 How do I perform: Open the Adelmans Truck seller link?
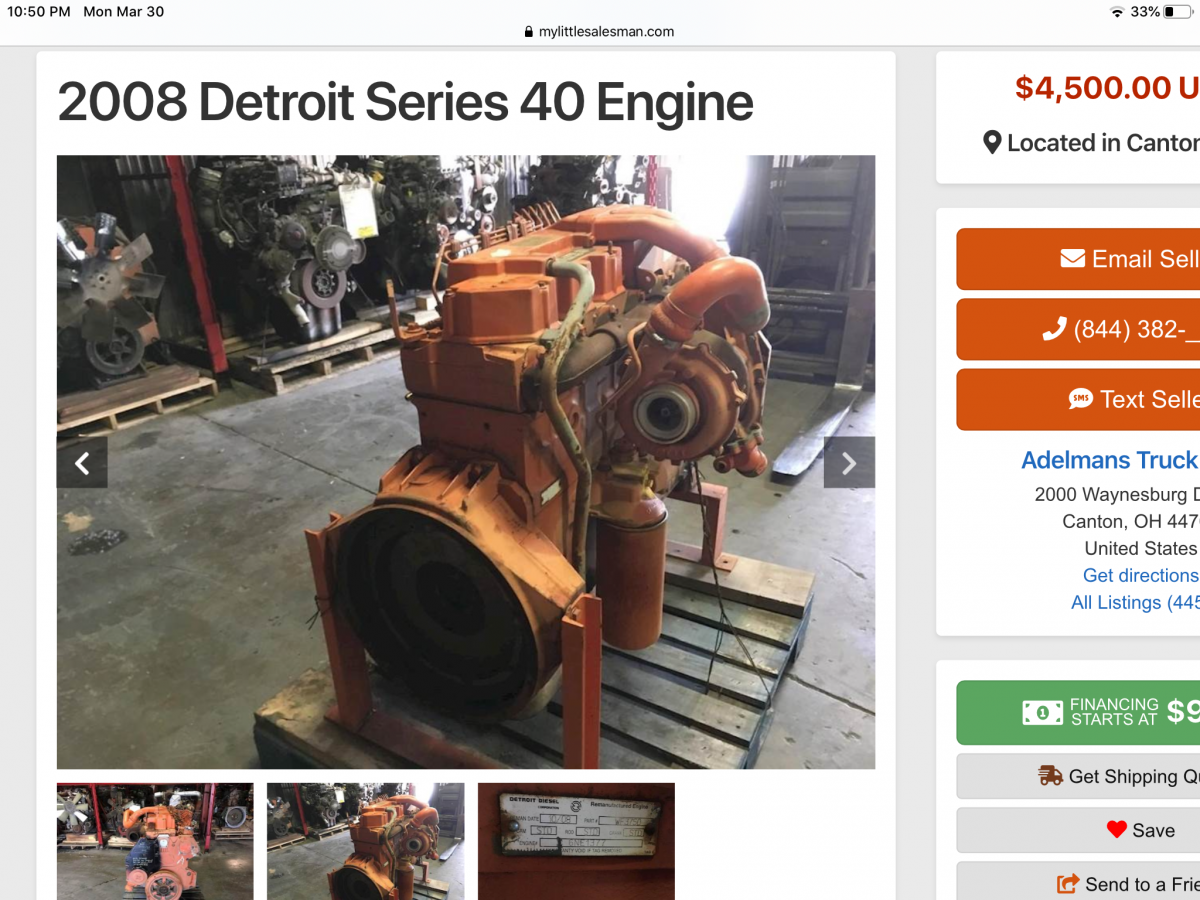pyautogui.click(x=1109, y=460)
